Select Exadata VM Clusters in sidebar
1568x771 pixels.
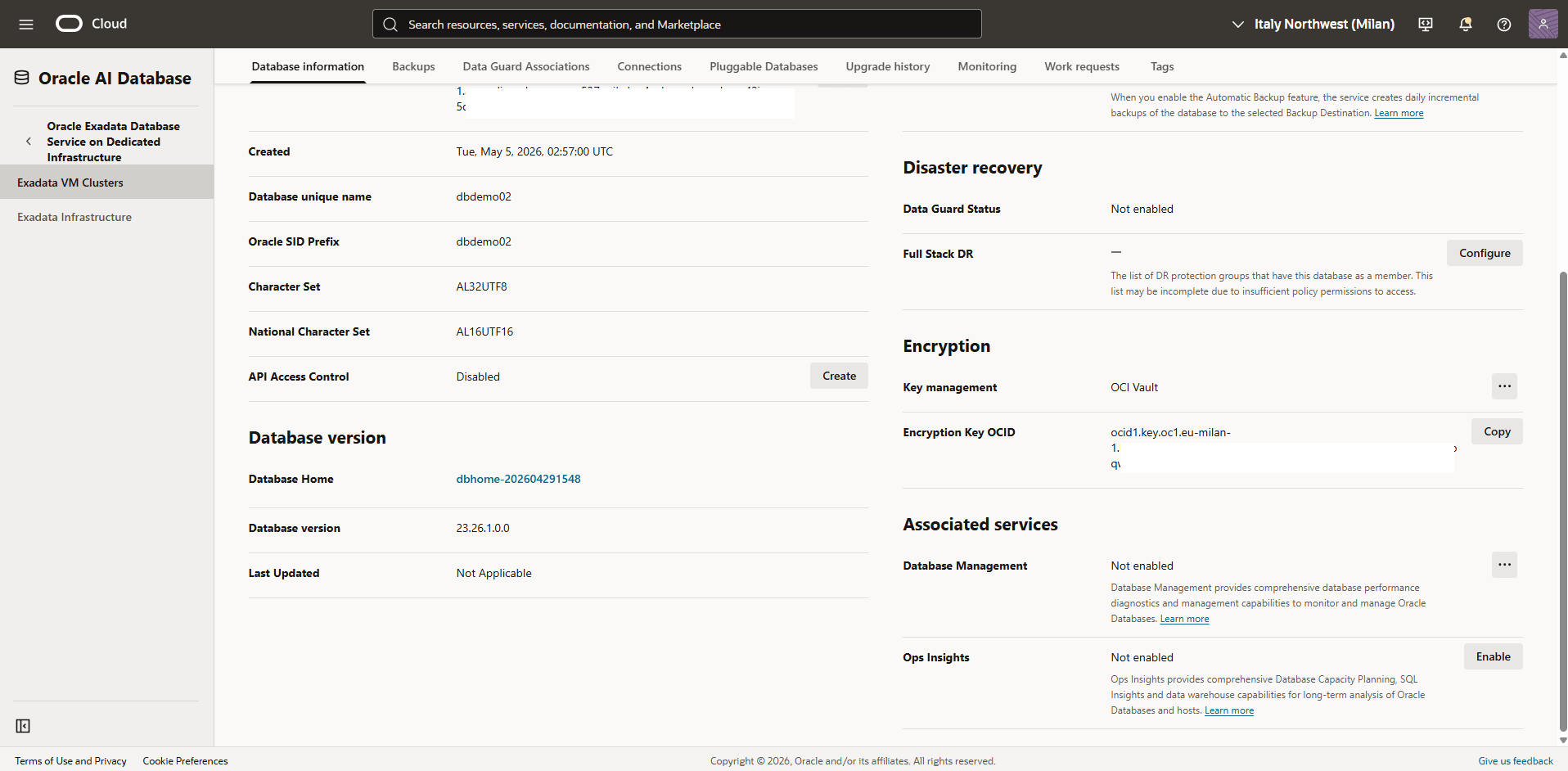[106, 183]
